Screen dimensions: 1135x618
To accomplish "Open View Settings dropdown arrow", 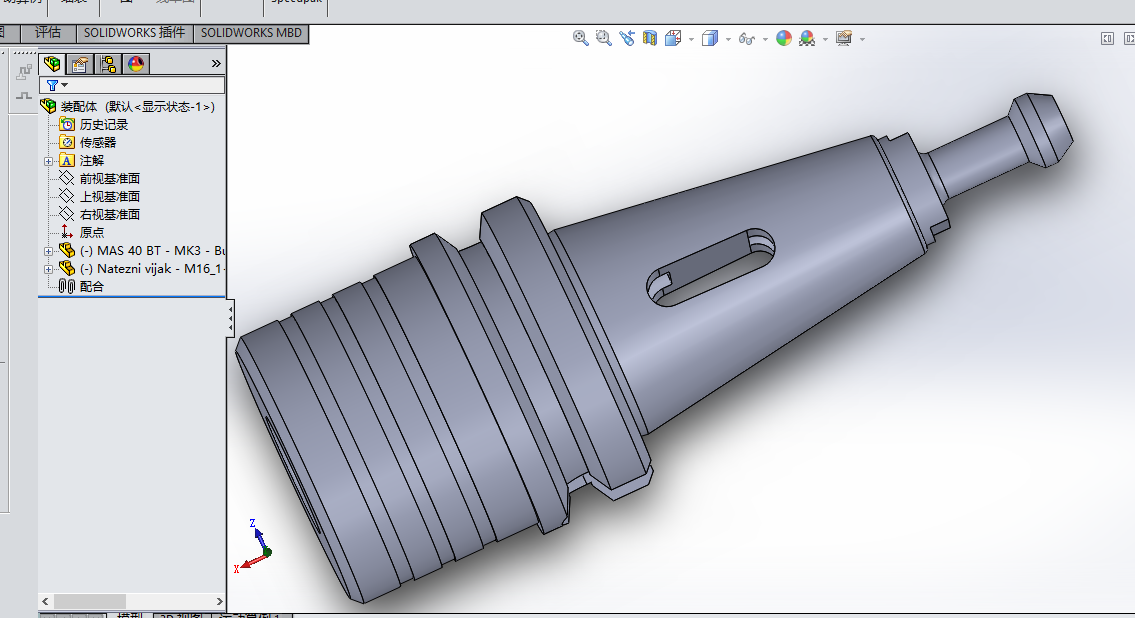I will point(862,39).
